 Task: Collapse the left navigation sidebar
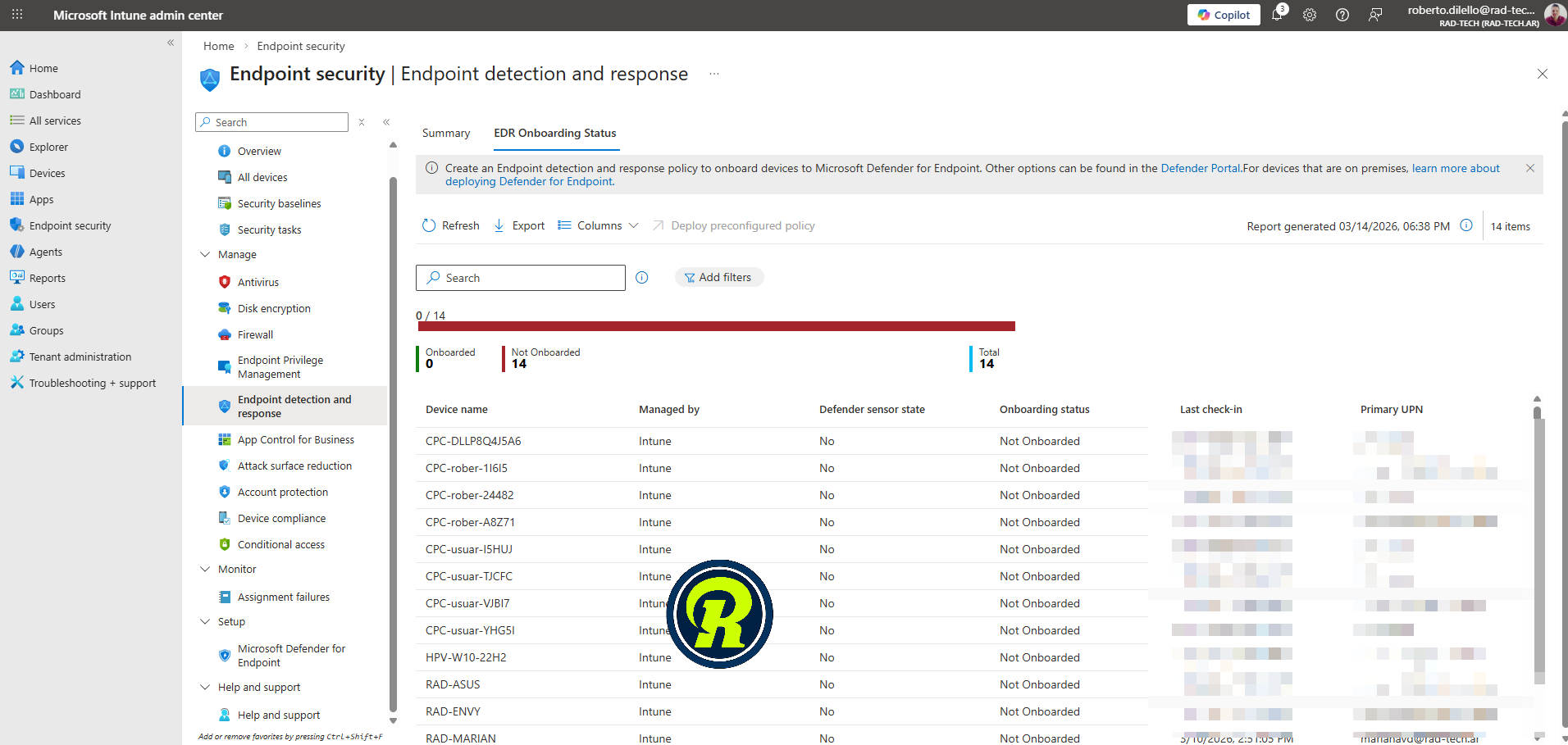(x=171, y=43)
